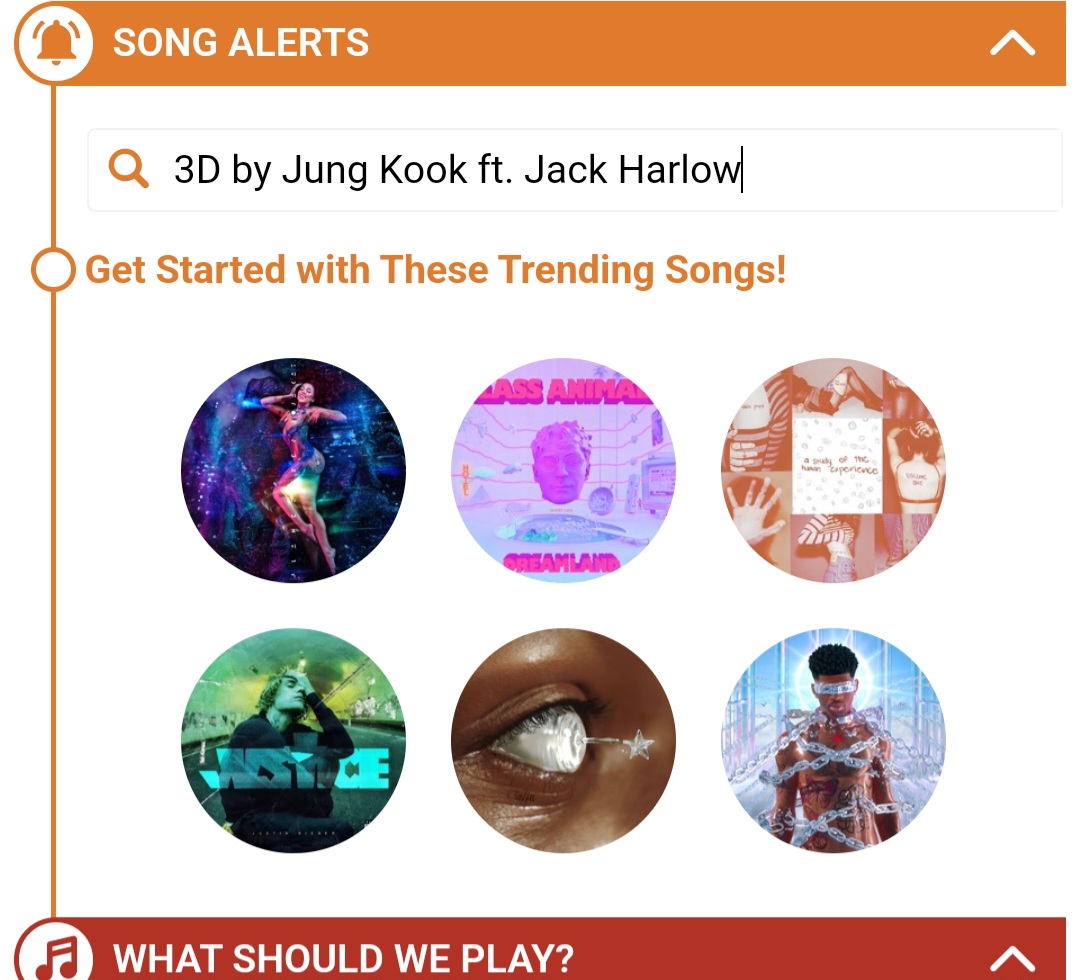Choose the 'study of the human experience' album
1080x980 pixels.
pyautogui.click(x=833, y=470)
